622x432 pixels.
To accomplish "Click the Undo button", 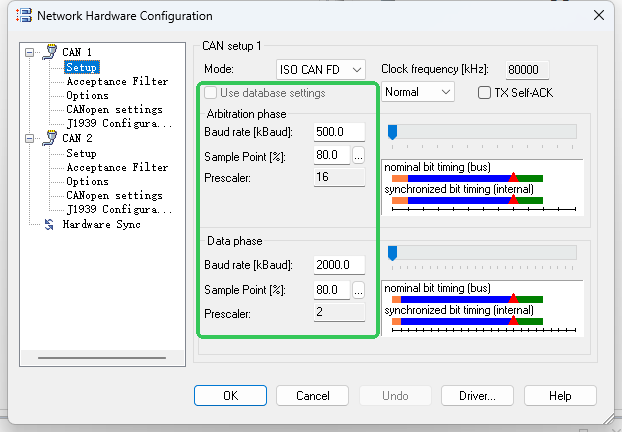I will (395, 396).
